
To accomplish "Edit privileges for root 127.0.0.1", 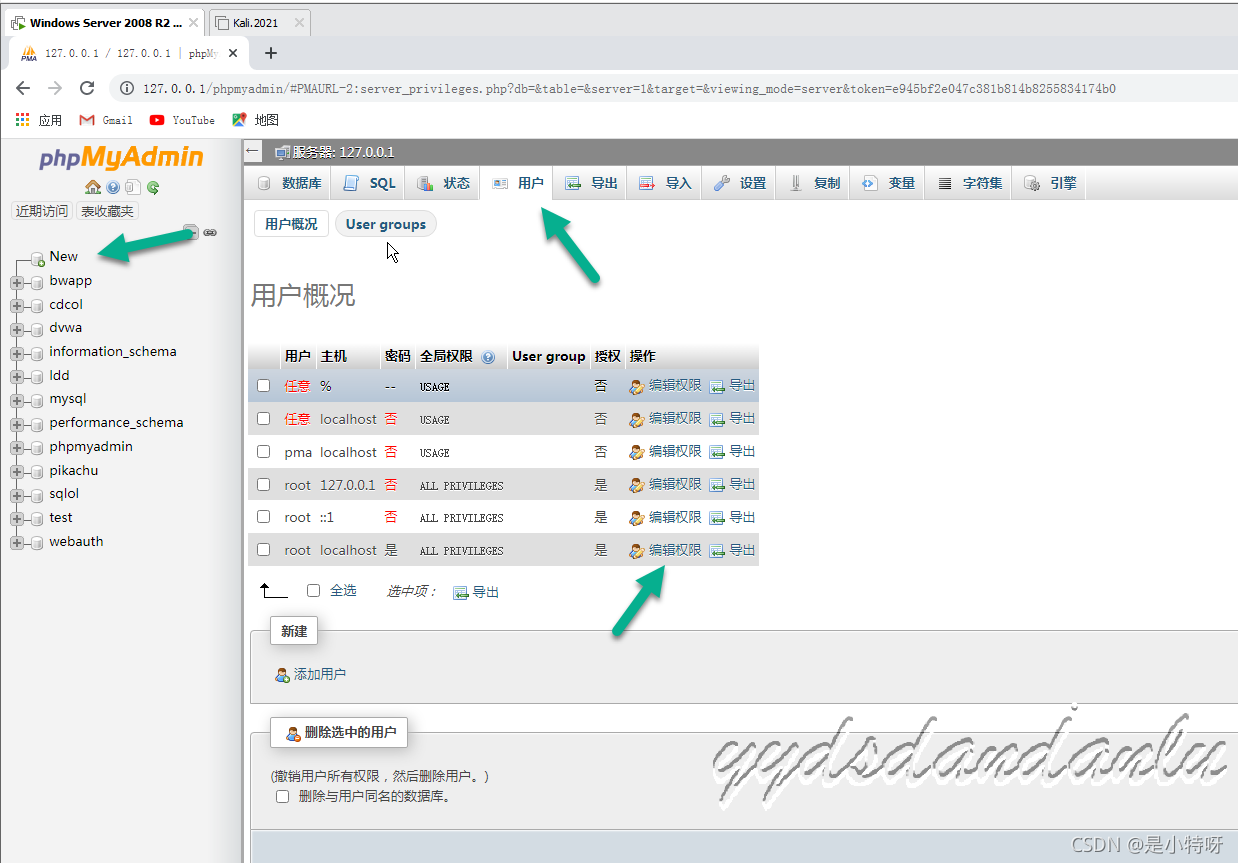I will 666,484.
